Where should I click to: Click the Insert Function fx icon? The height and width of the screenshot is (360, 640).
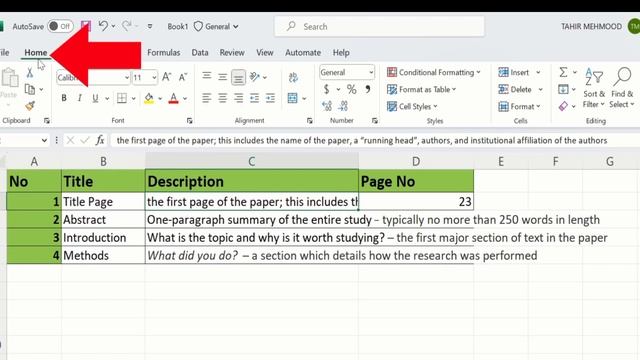[x=100, y=140]
